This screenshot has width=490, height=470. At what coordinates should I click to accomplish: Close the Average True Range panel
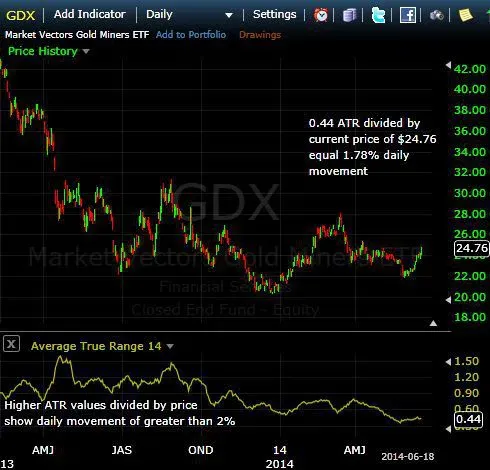pyautogui.click(x=11, y=344)
